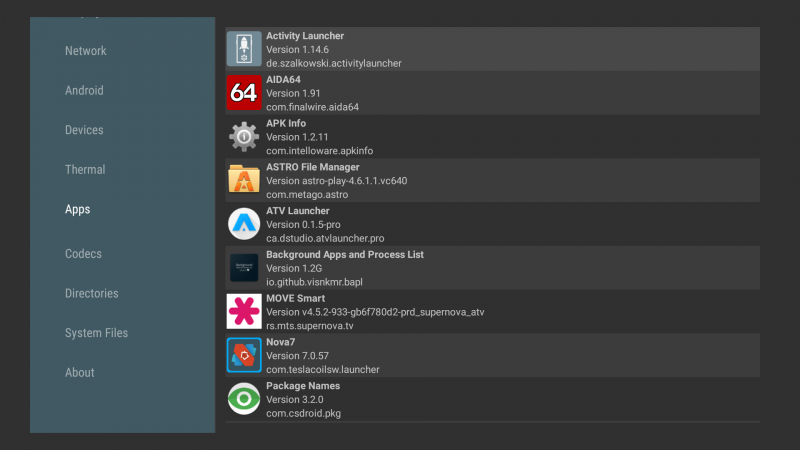
Task: Click package name com.intelloware.apkinfo
Action: coord(319,151)
